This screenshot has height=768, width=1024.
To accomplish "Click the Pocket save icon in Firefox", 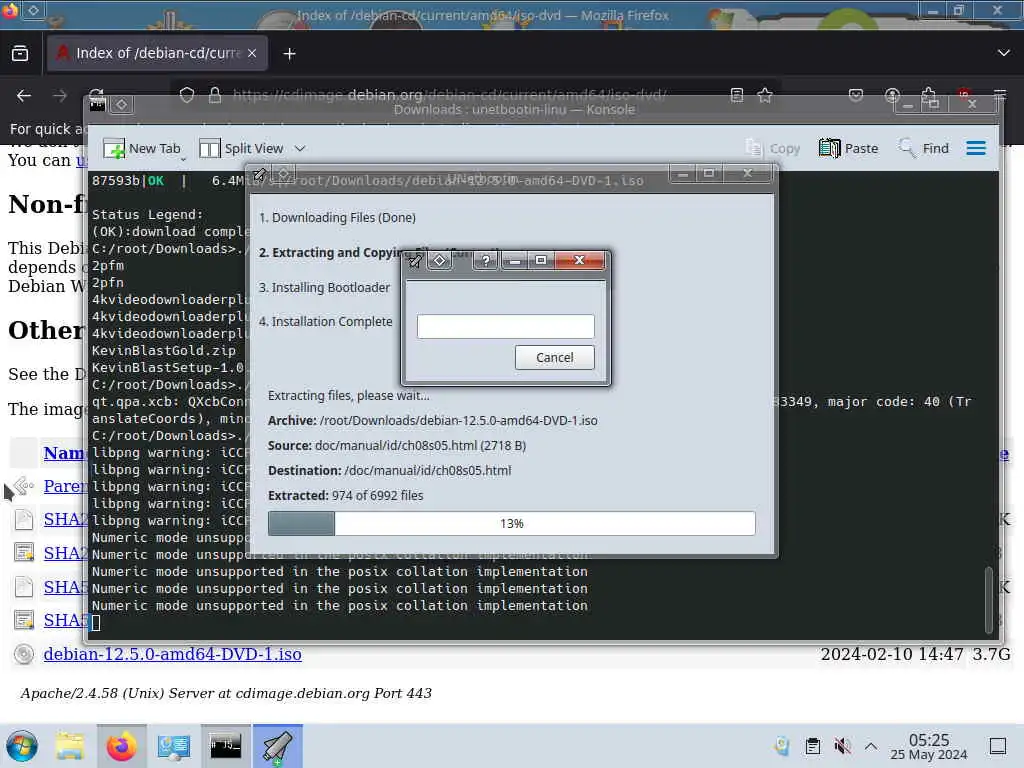I will (856, 95).
